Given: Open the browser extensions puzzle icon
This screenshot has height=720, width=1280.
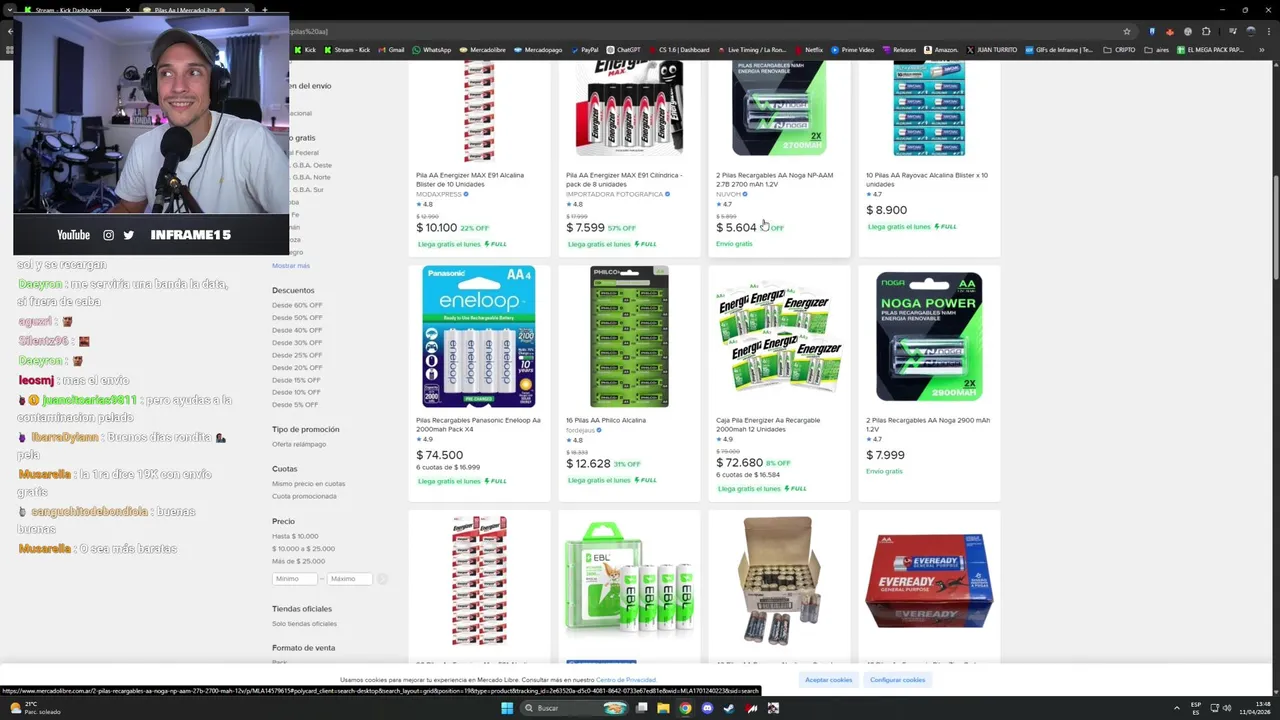Looking at the screenshot, I should 1206,31.
